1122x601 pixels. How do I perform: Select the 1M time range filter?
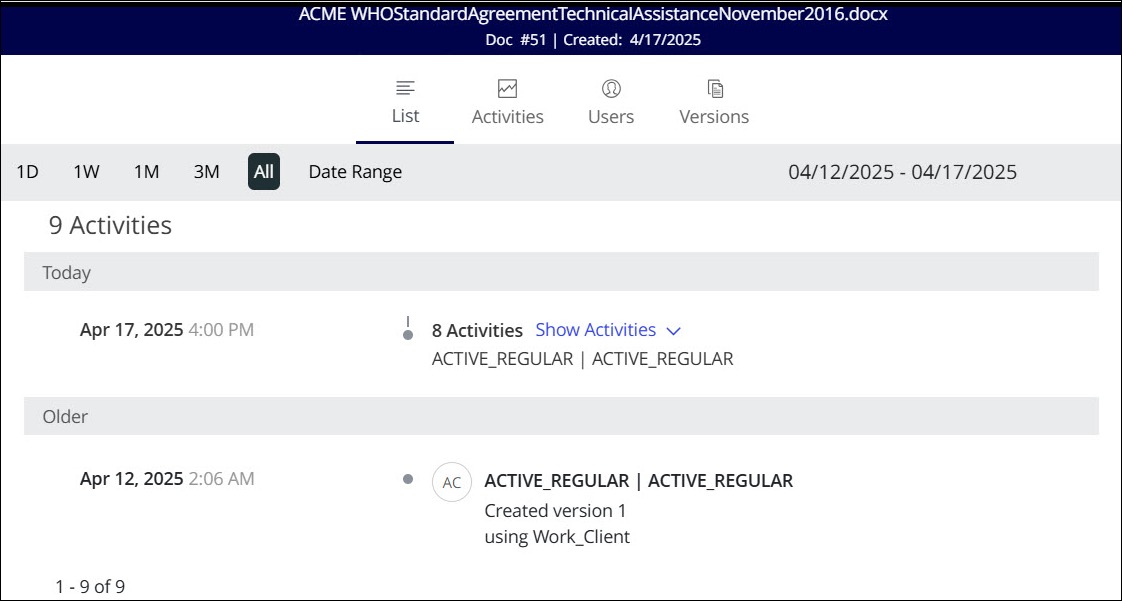tap(146, 172)
